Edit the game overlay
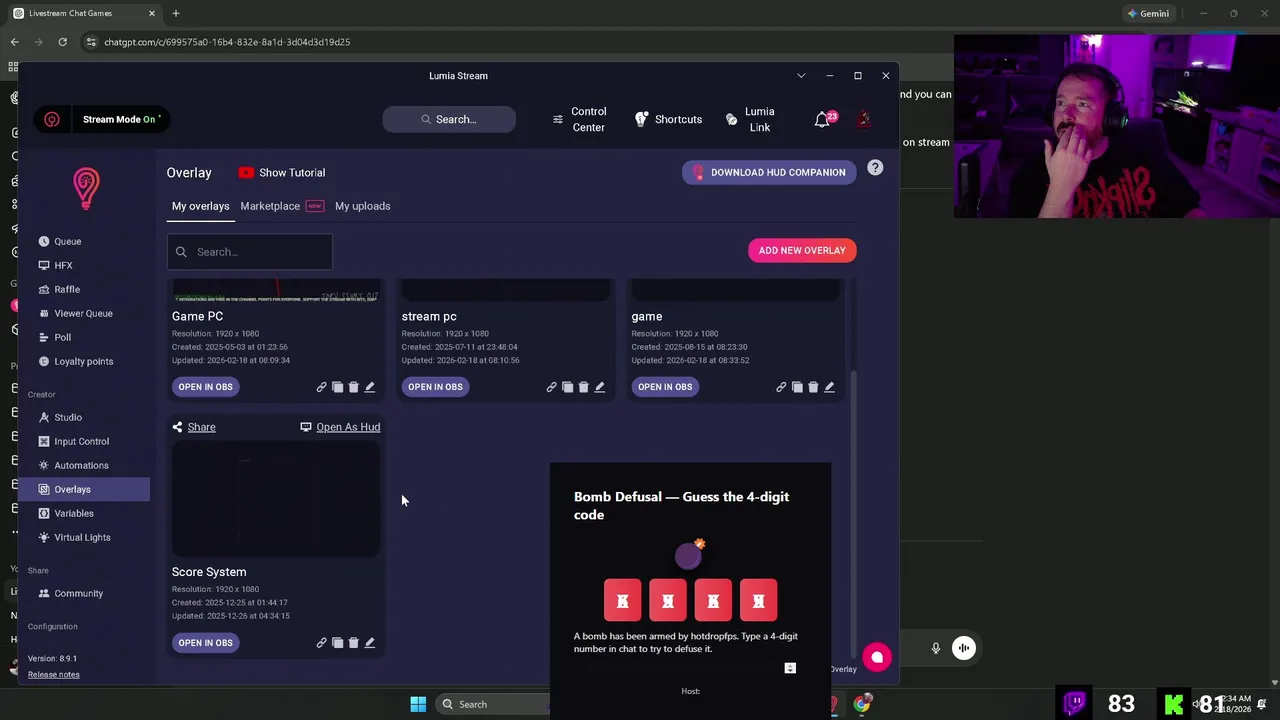 (x=829, y=387)
